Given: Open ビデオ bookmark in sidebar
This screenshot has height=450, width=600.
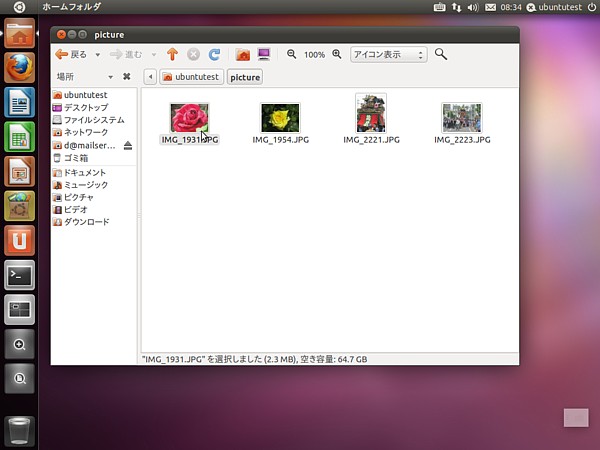Looking at the screenshot, I should point(94,210).
